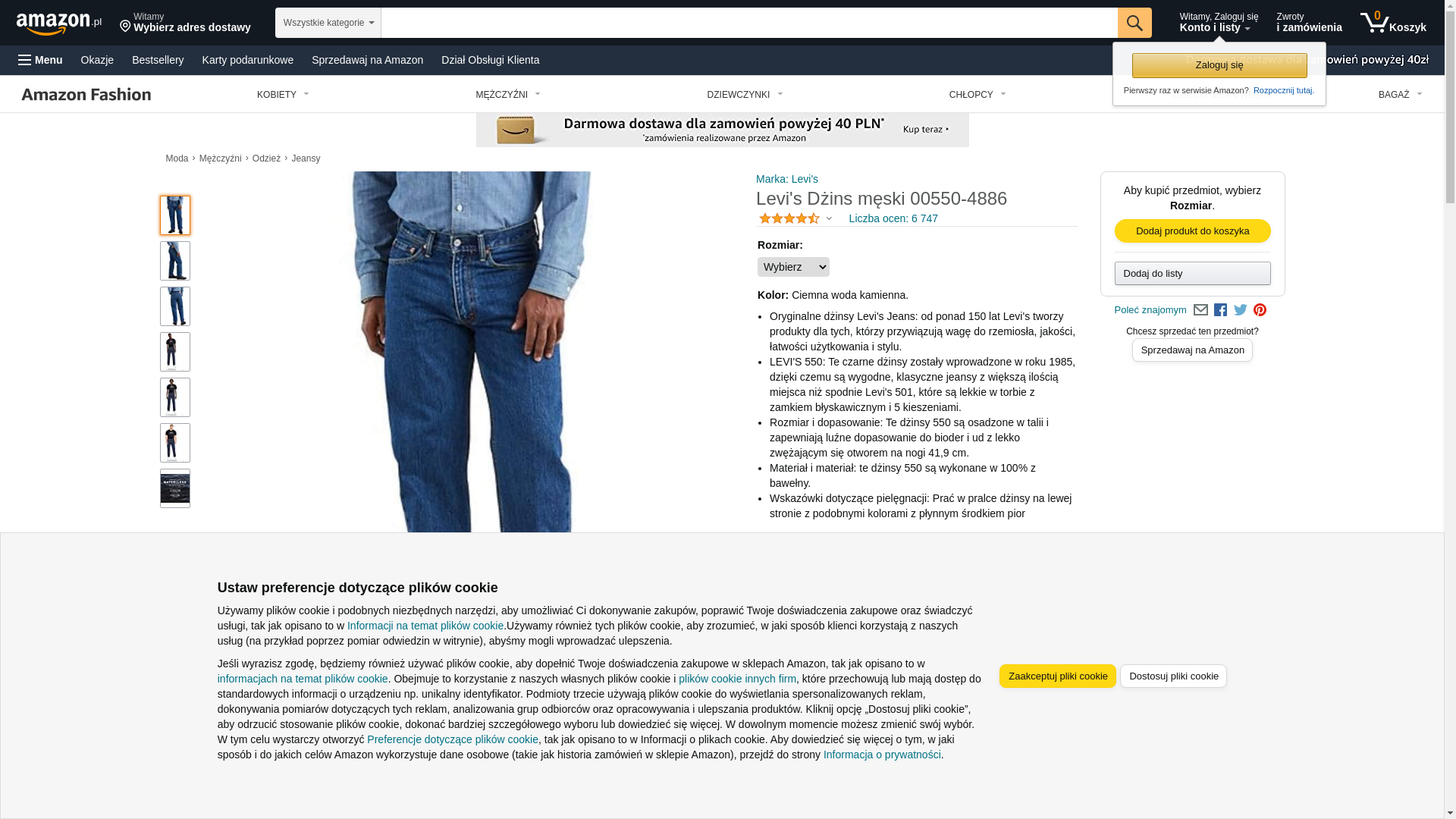Open Bestsellery in the navigation bar
The image size is (1456, 819).
coord(158,60)
